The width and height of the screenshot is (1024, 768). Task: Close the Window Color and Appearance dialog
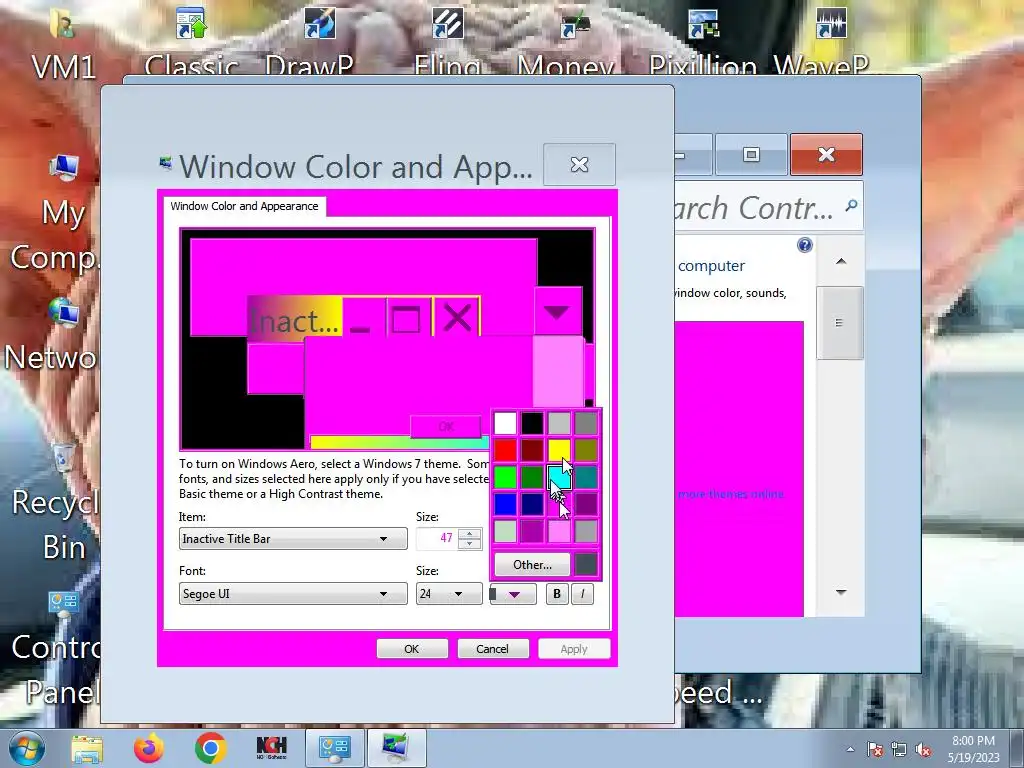(x=579, y=165)
